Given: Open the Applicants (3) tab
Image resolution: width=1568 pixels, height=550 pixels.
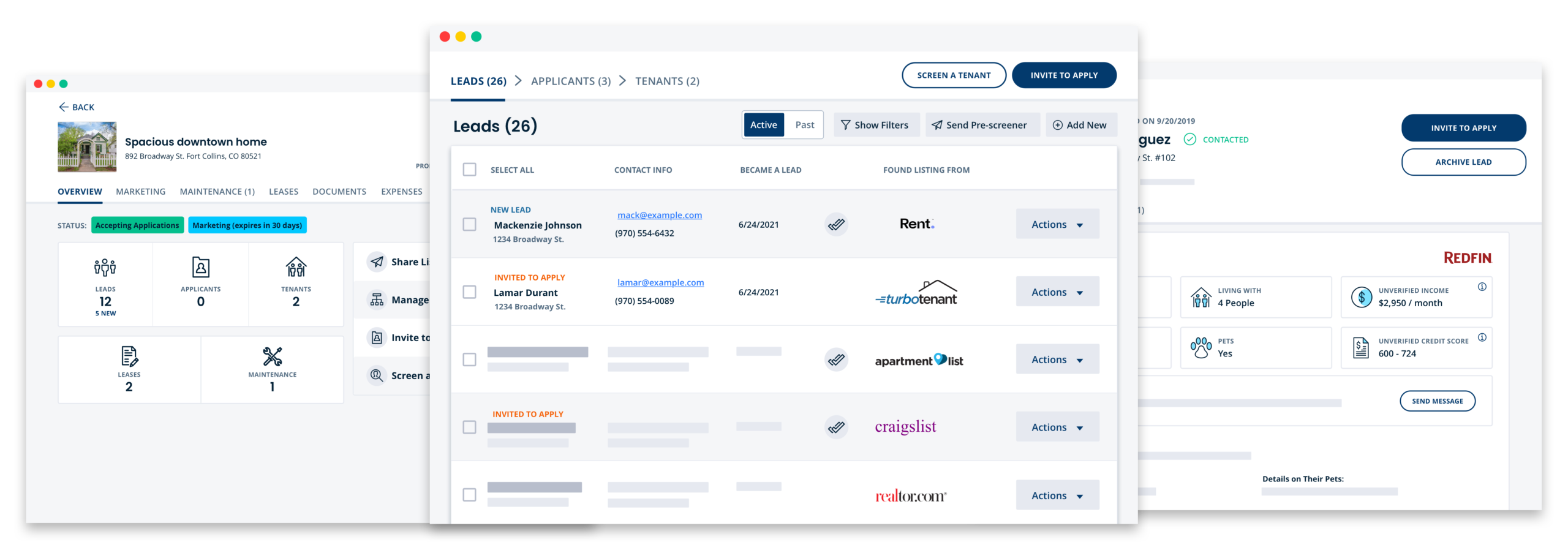Looking at the screenshot, I should pyautogui.click(x=571, y=81).
